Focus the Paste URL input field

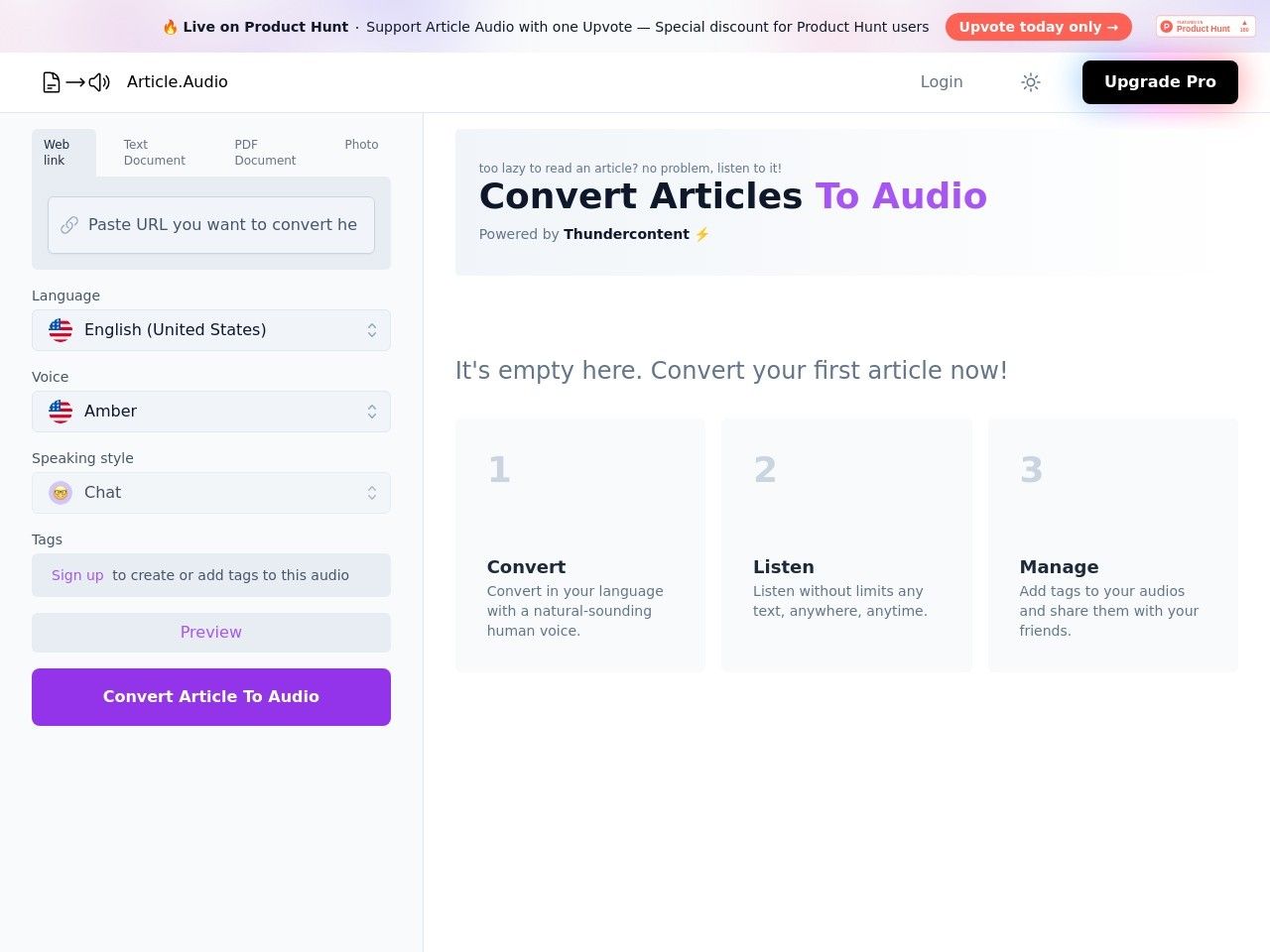coord(211,225)
